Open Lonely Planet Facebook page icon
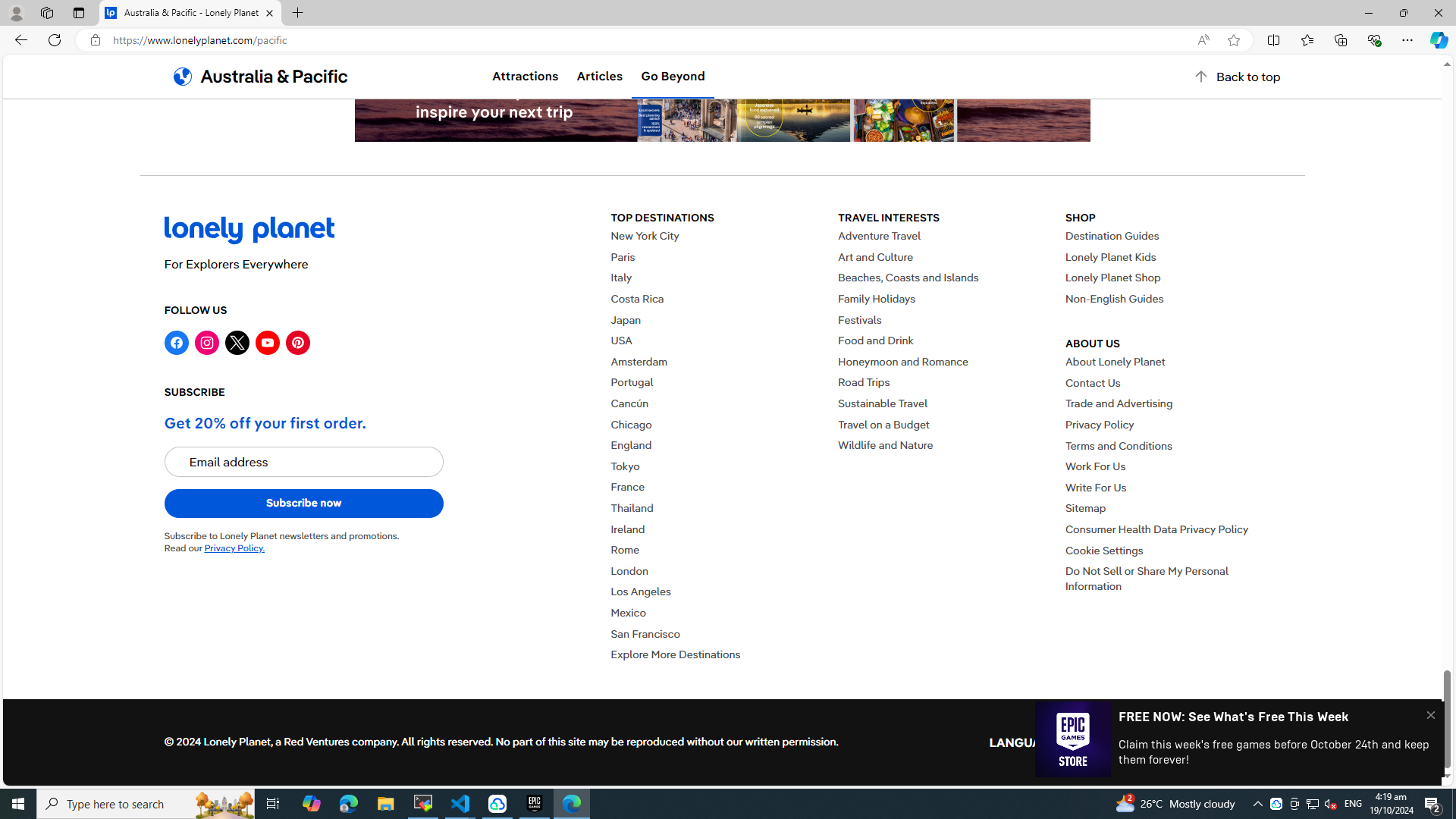 [x=176, y=343]
